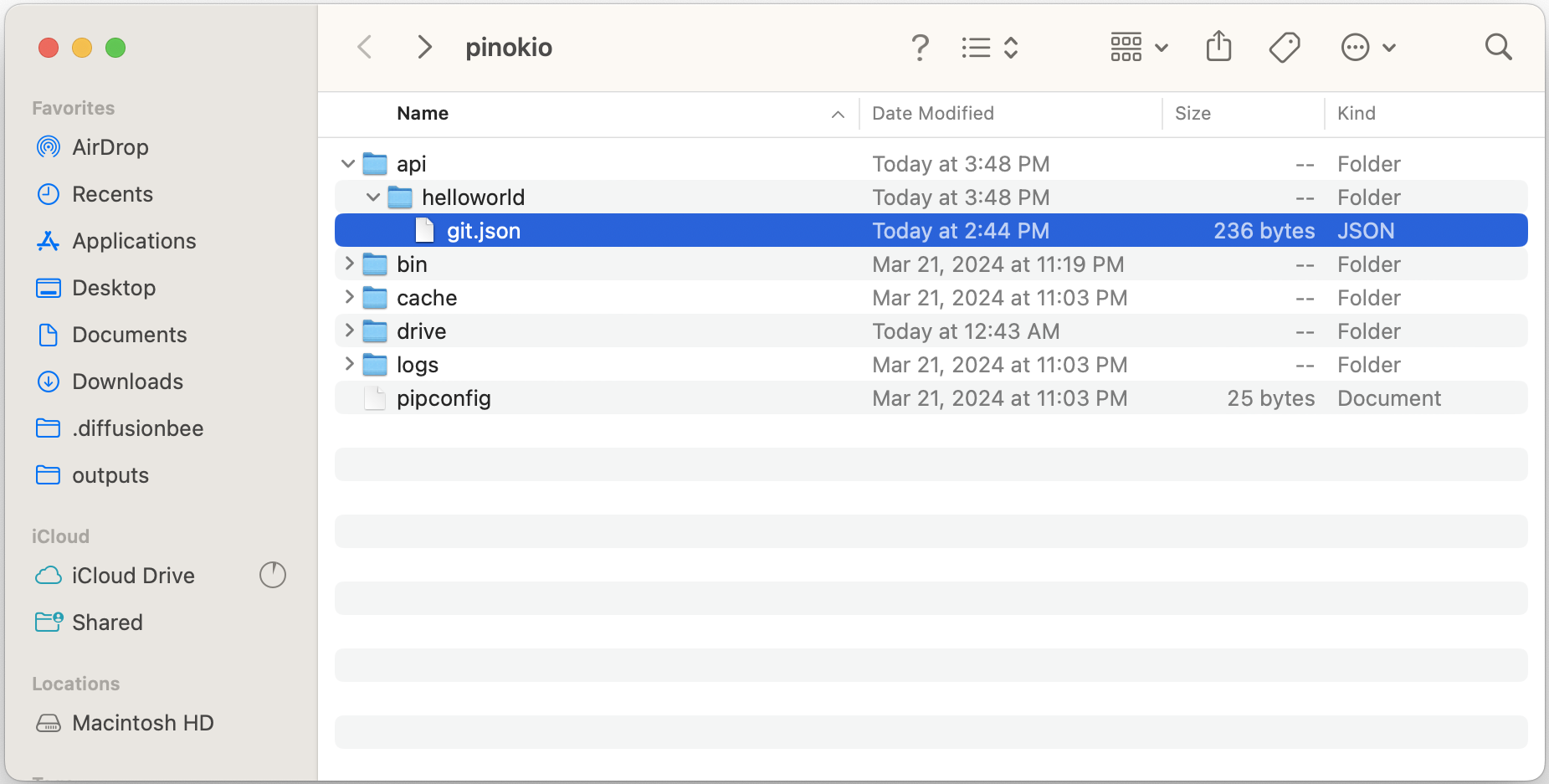Click the iCloud Drive sync progress indicator
1549x784 pixels.
tap(273, 575)
